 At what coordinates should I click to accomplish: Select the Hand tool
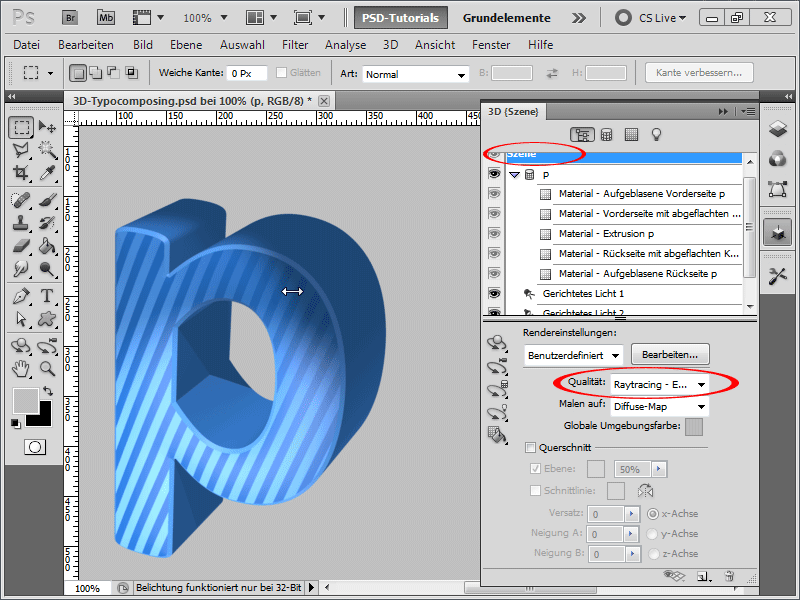click(x=21, y=368)
